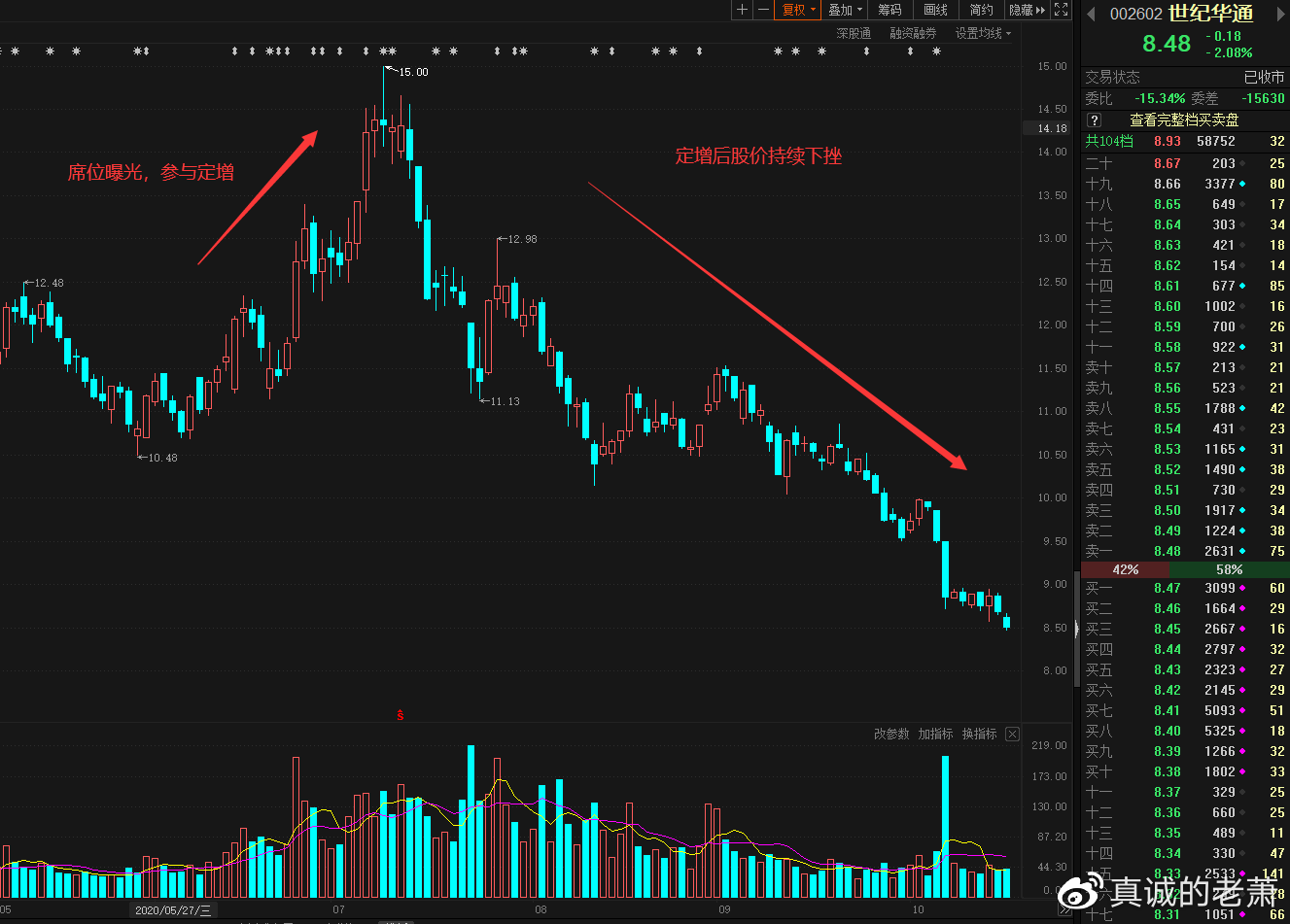Close the volume indicator panel
Viewport: 1290px width, 924px height.
(1012, 734)
